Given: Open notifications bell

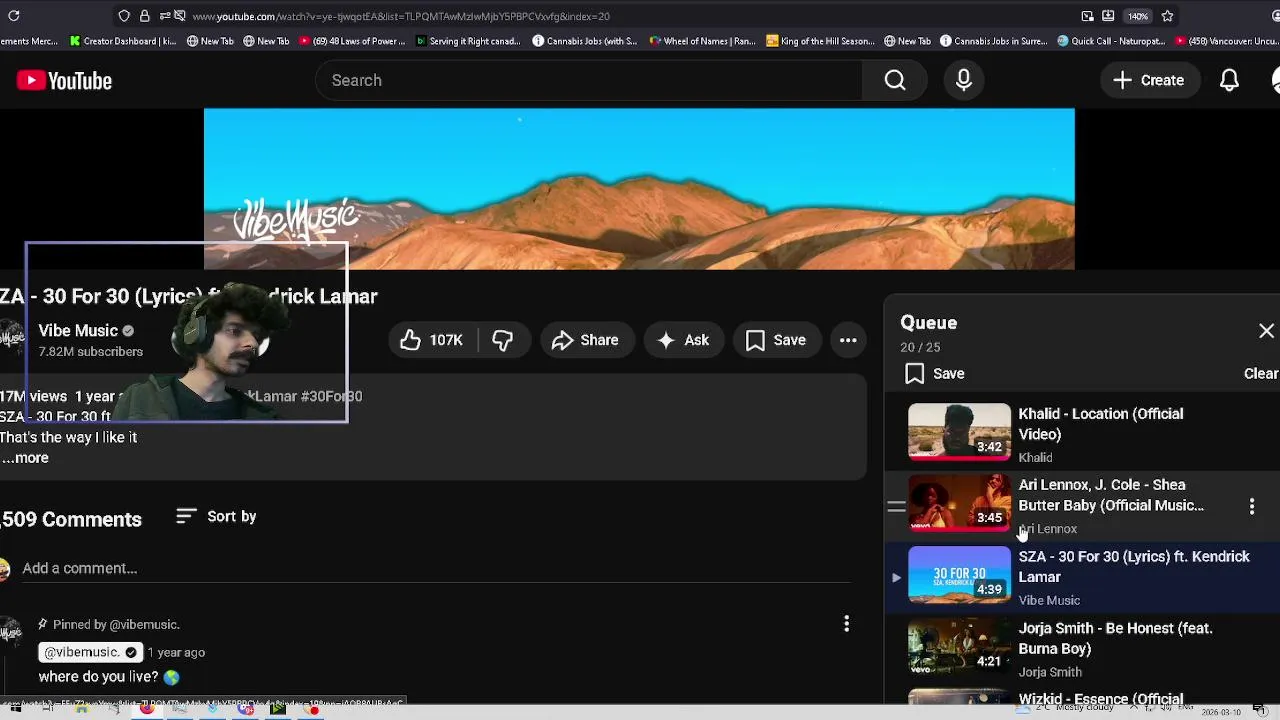Looking at the screenshot, I should (x=1229, y=80).
